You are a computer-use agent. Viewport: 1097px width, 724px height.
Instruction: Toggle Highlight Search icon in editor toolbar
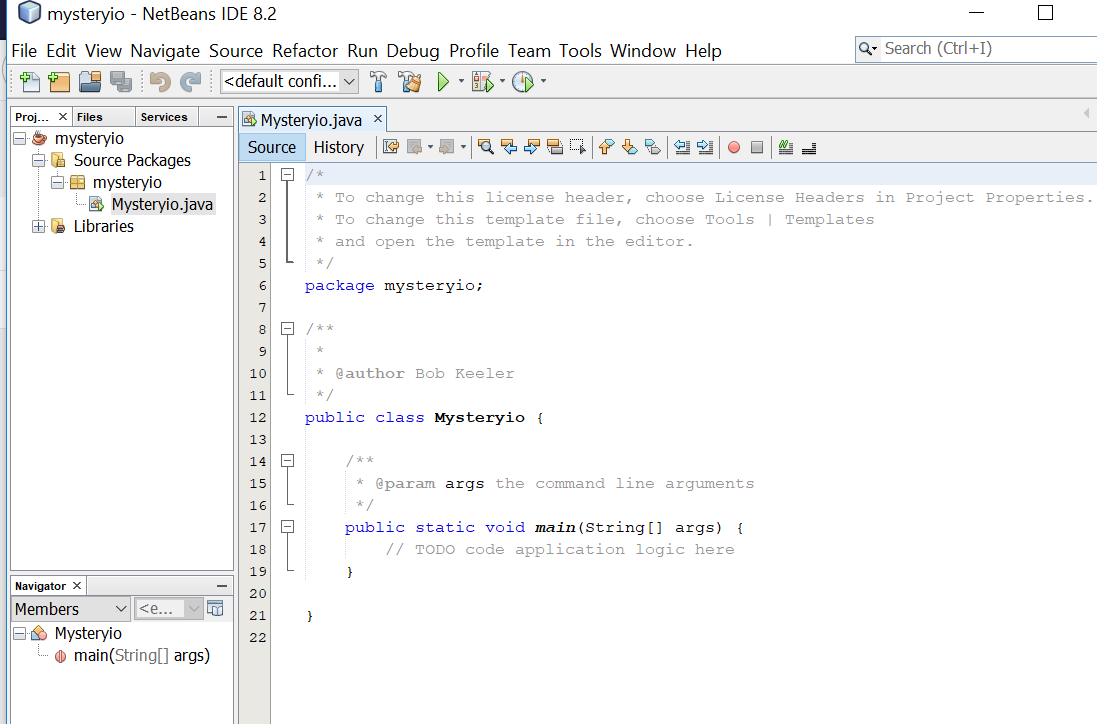tap(555, 147)
